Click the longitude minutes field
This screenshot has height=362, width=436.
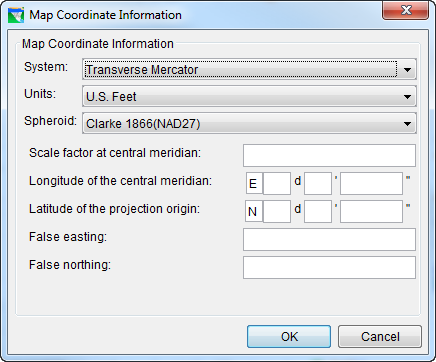point(318,183)
